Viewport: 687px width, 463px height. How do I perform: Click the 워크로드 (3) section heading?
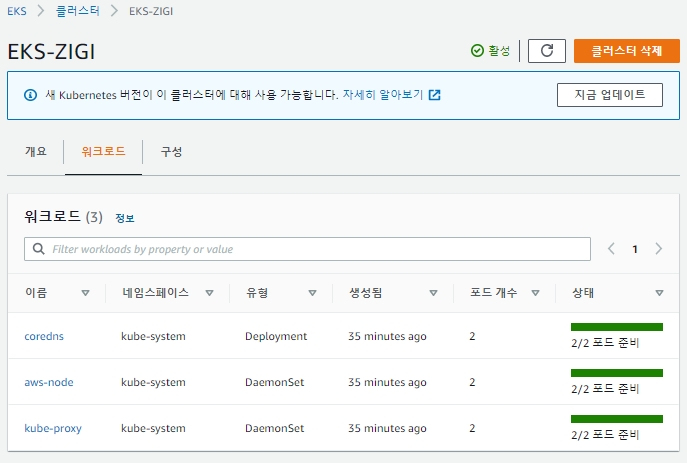64,217
